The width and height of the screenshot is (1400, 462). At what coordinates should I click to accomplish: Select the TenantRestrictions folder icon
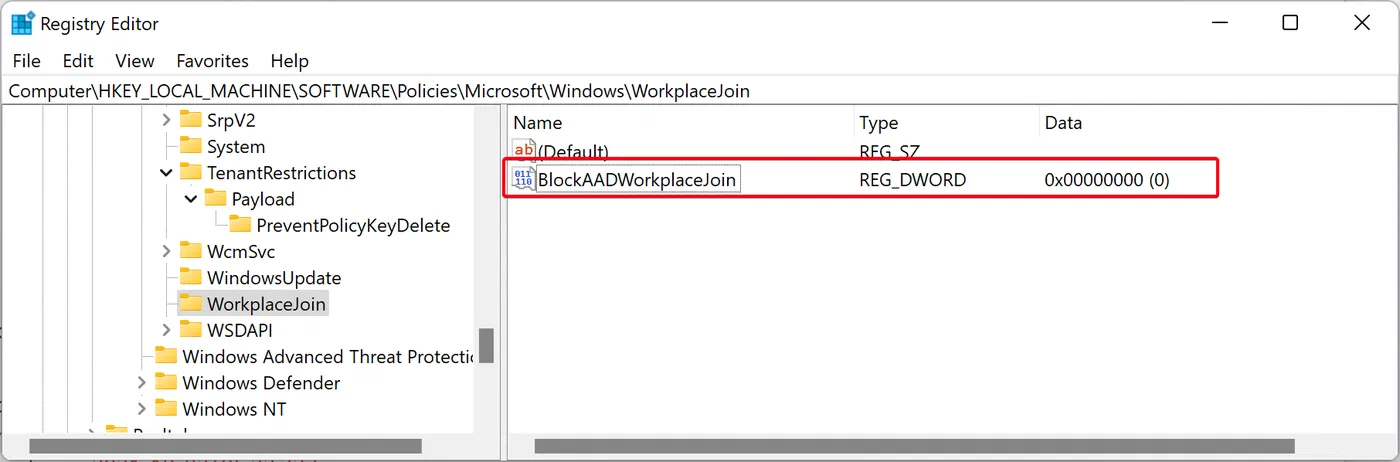pyautogui.click(x=191, y=173)
